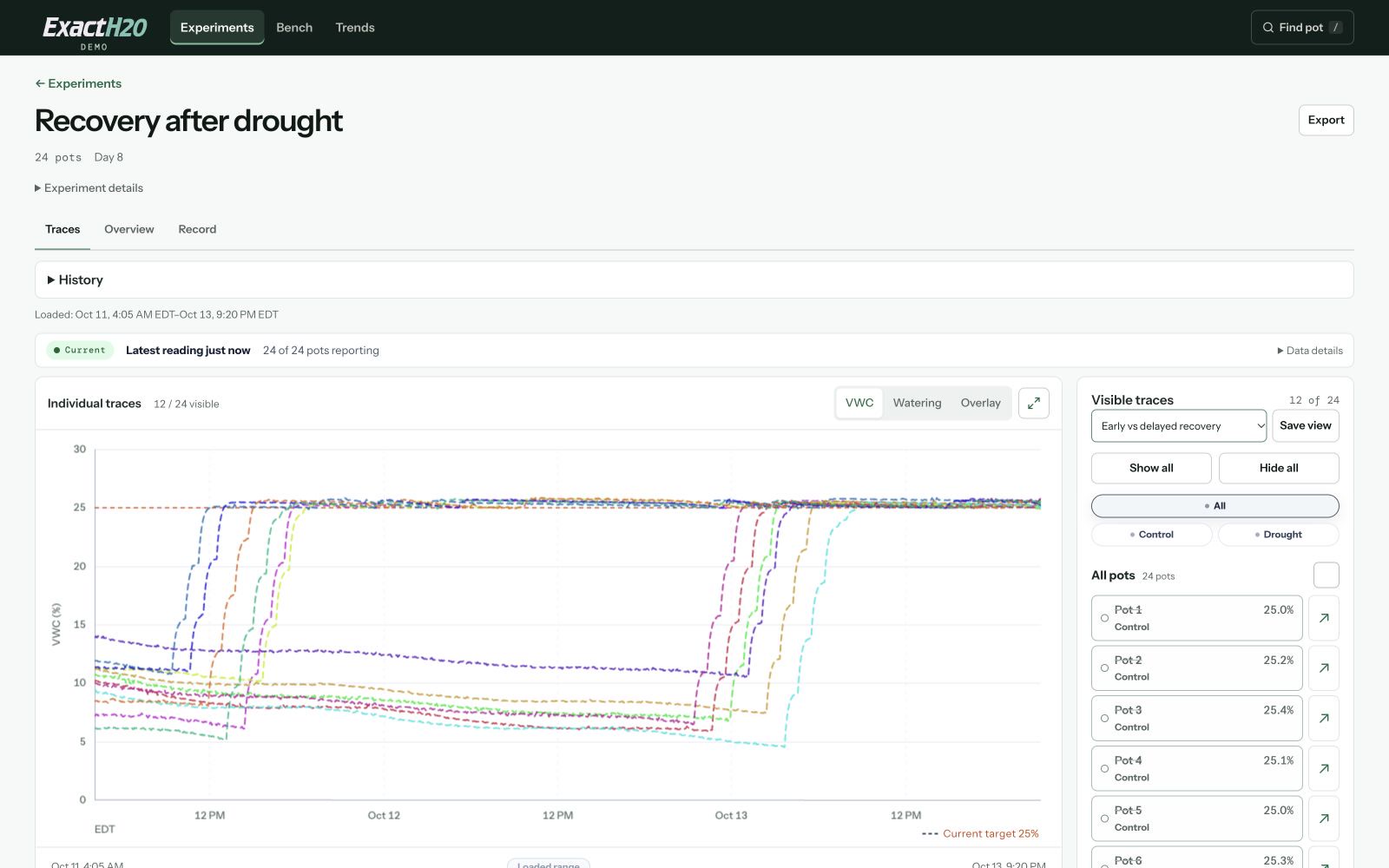This screenshot has height=868, width=1389.
Task: Open Pot 4 detail arrow icon
Action: pyautogui.click(x=1324, y=768)
